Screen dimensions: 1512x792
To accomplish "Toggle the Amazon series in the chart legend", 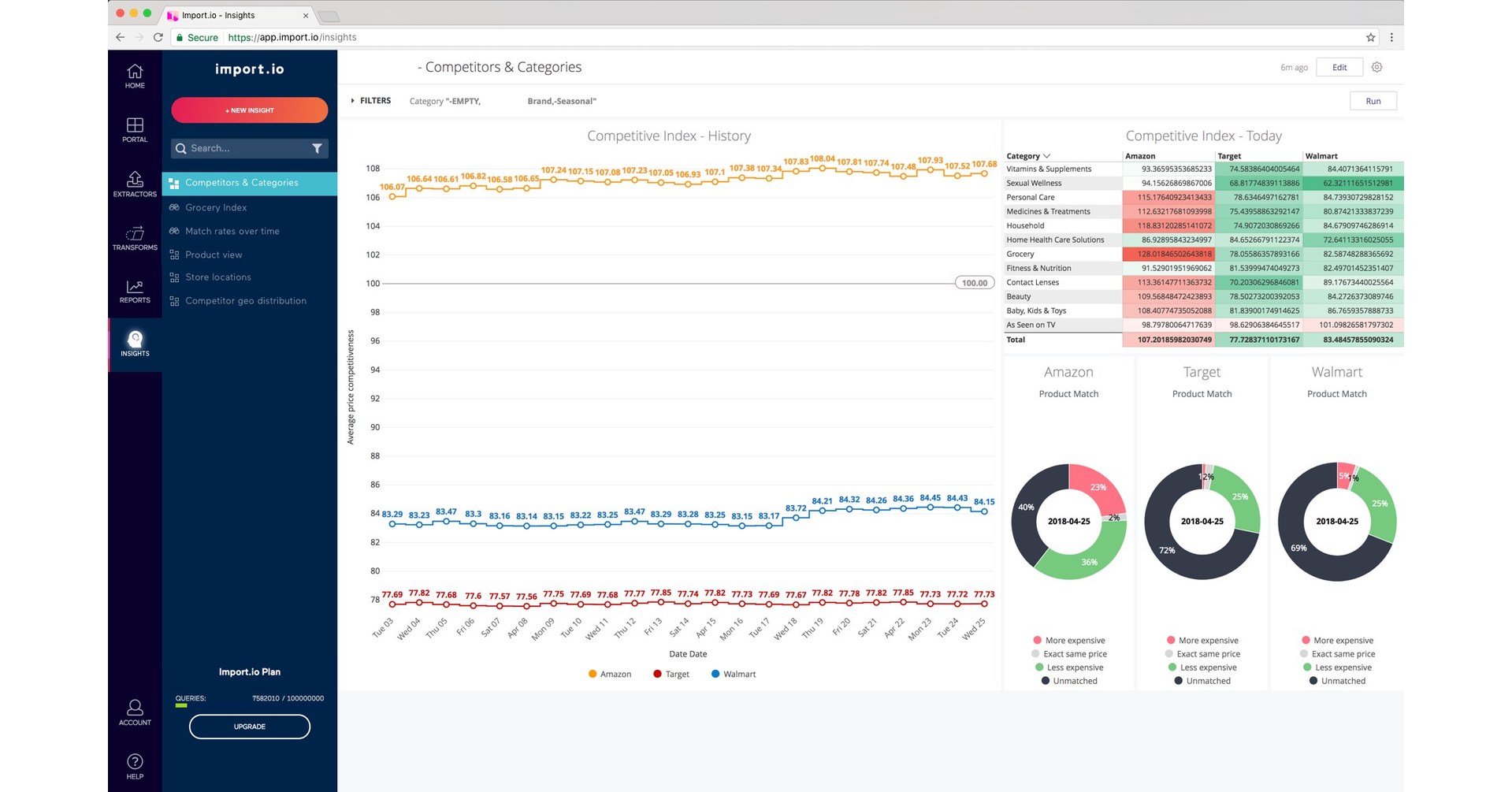I will click(x=609, y=674).
